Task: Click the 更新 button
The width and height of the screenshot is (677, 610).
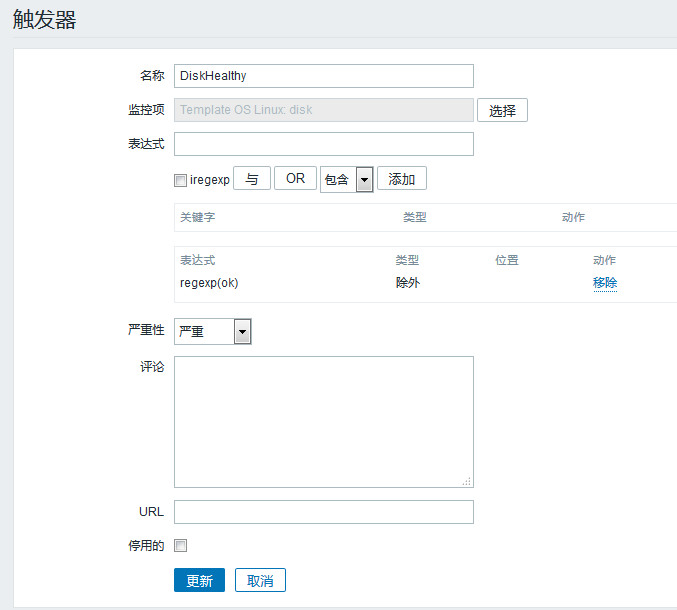Action: point(199,580)
